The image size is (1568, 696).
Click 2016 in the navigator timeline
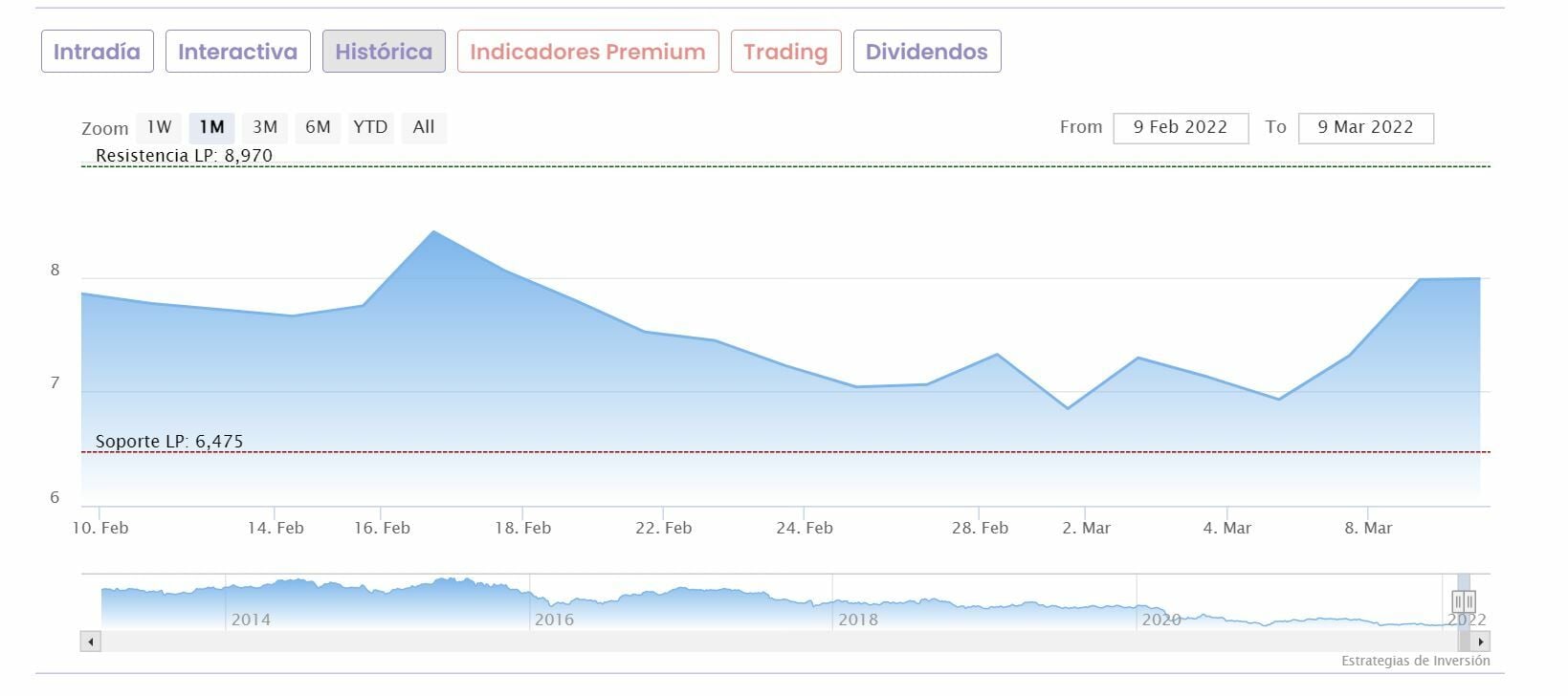tap(554, 620)
